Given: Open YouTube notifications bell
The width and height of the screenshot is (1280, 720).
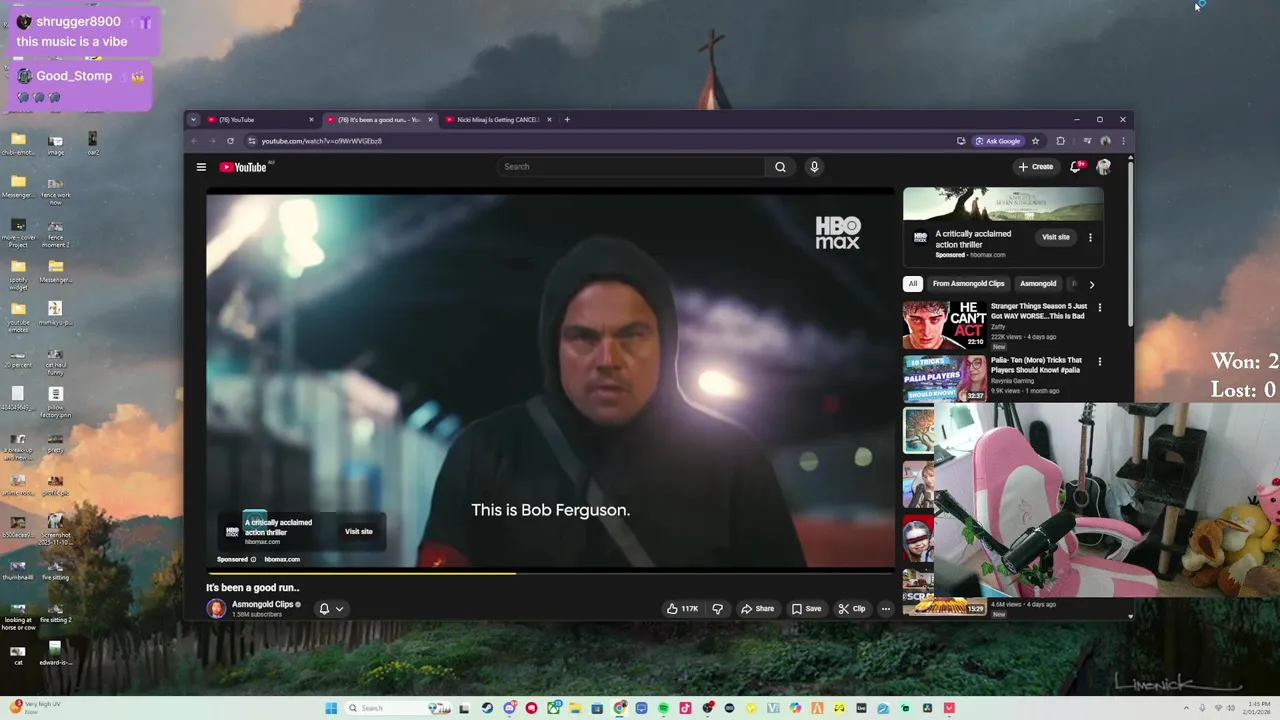Looking at the screenshot, I should tap(1076, 167).
